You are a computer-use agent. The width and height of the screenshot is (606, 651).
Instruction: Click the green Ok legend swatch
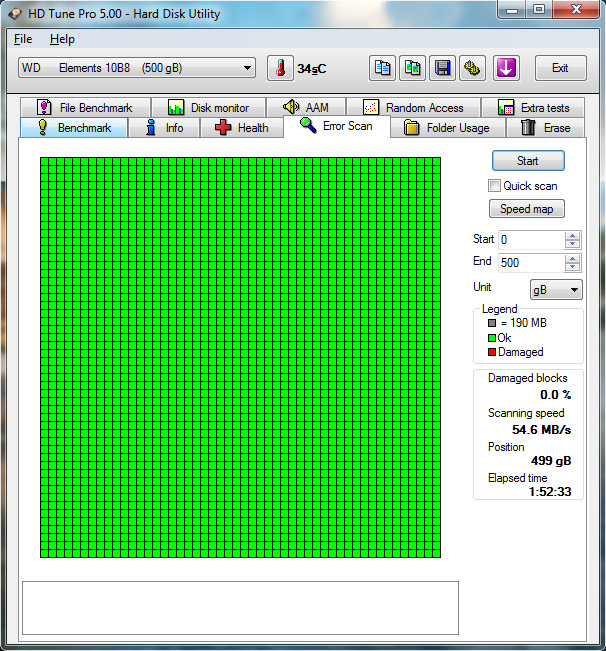click(492, 338)
